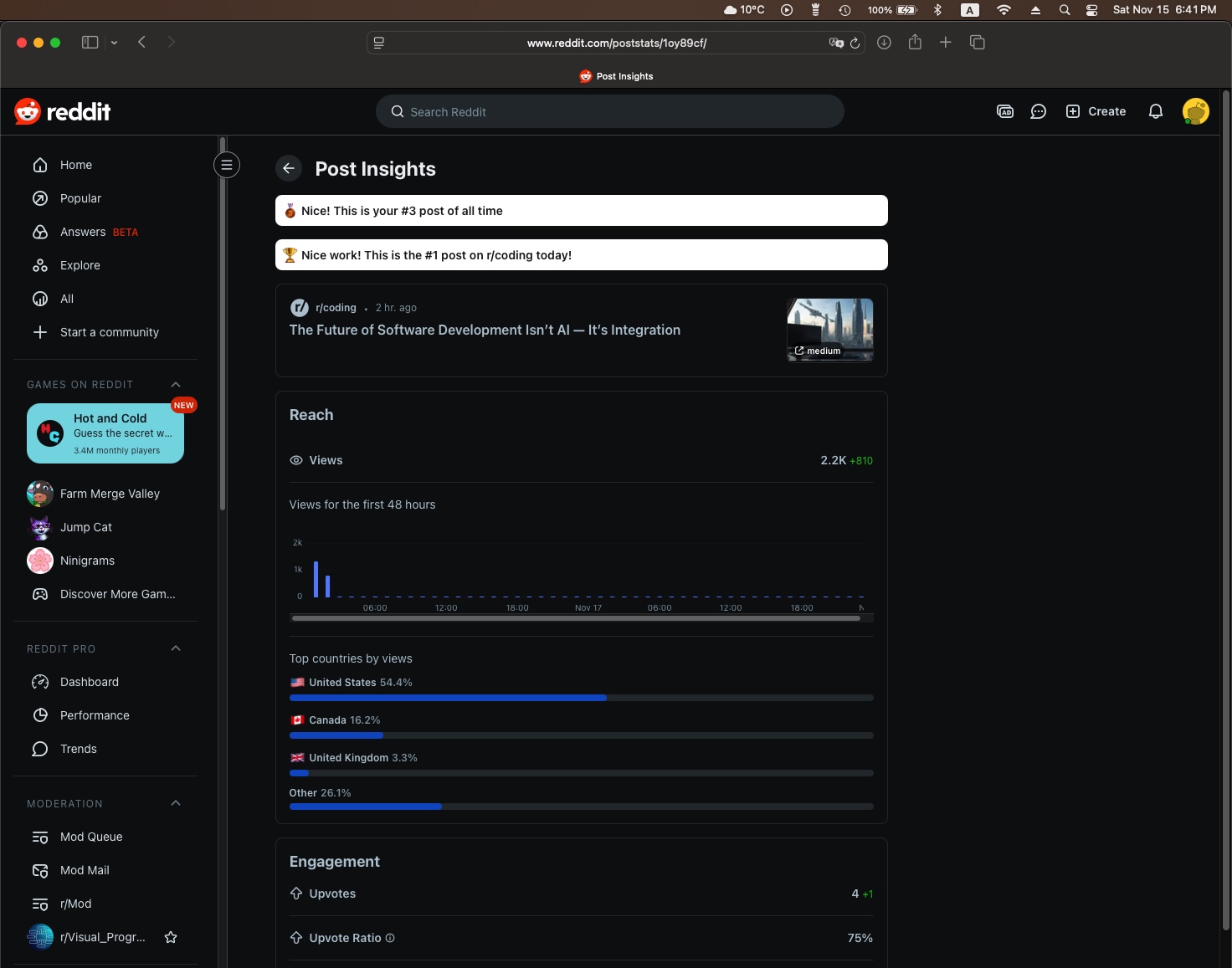Collapse the Games on Reddit section

tap(176, 385)
